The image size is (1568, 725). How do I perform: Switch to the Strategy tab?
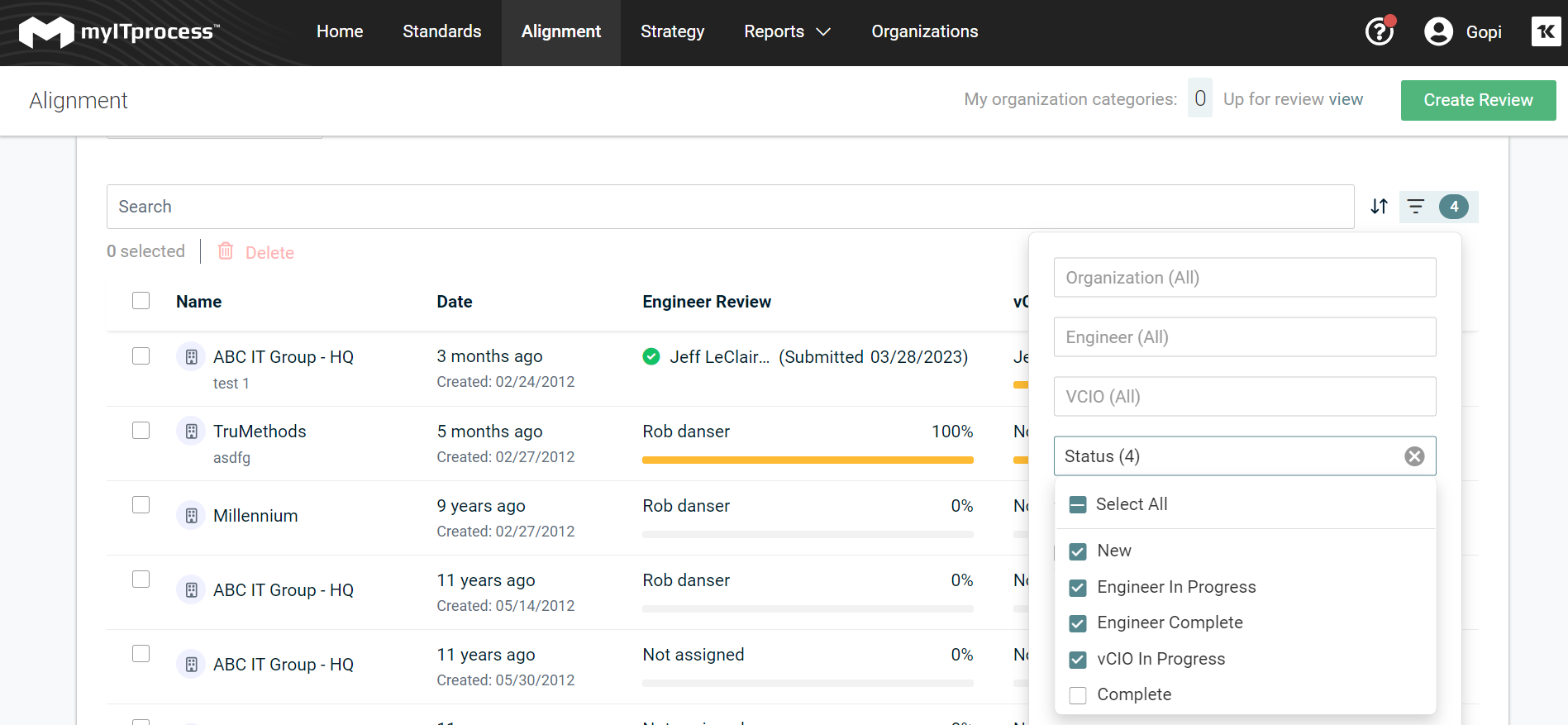point(673,31)
